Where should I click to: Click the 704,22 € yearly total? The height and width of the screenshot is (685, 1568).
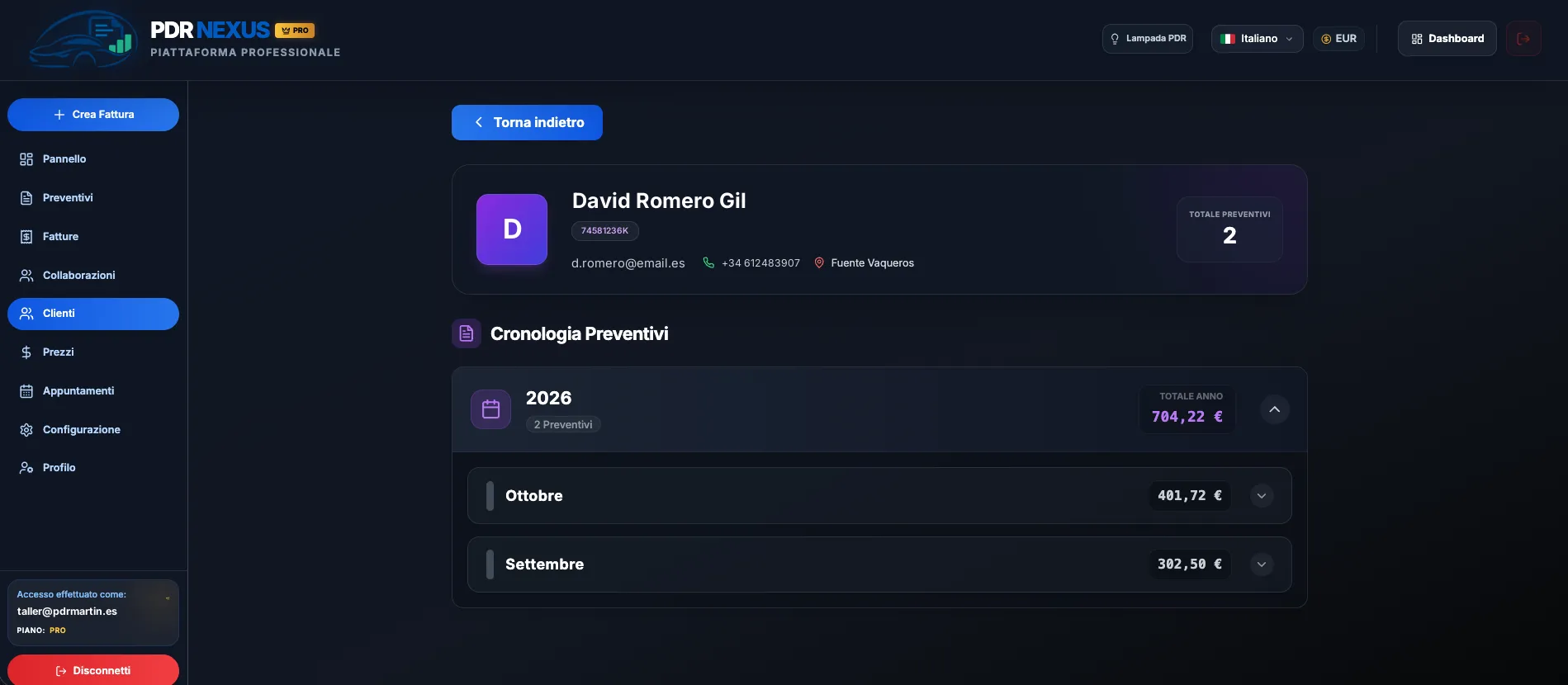(1187, 417)
